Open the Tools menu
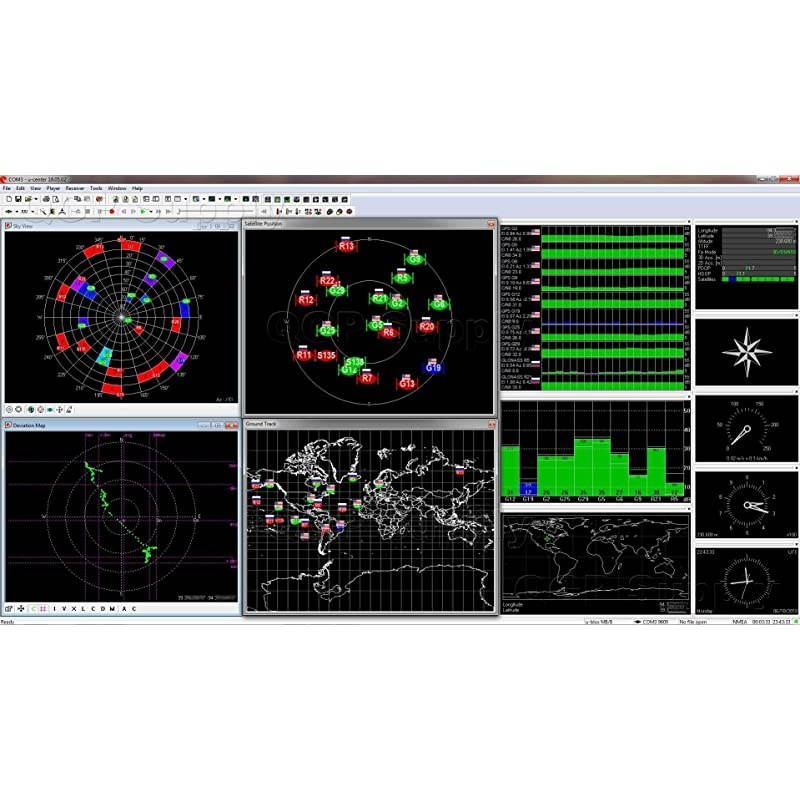The width and height of the screenshot is (800, 800). pyautogui.click(x=96, y=188)
